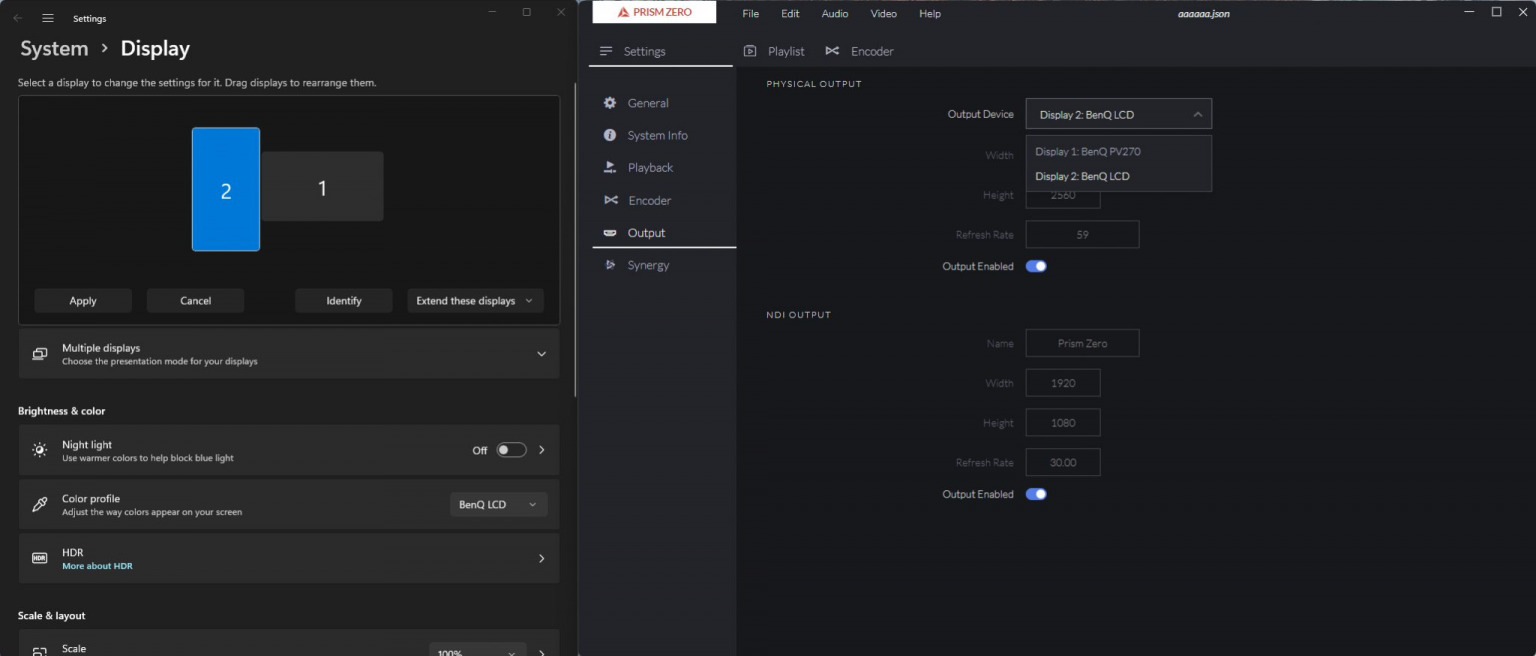
Task: Click the General gear icon in sidebar
Action: pos(610,103)
